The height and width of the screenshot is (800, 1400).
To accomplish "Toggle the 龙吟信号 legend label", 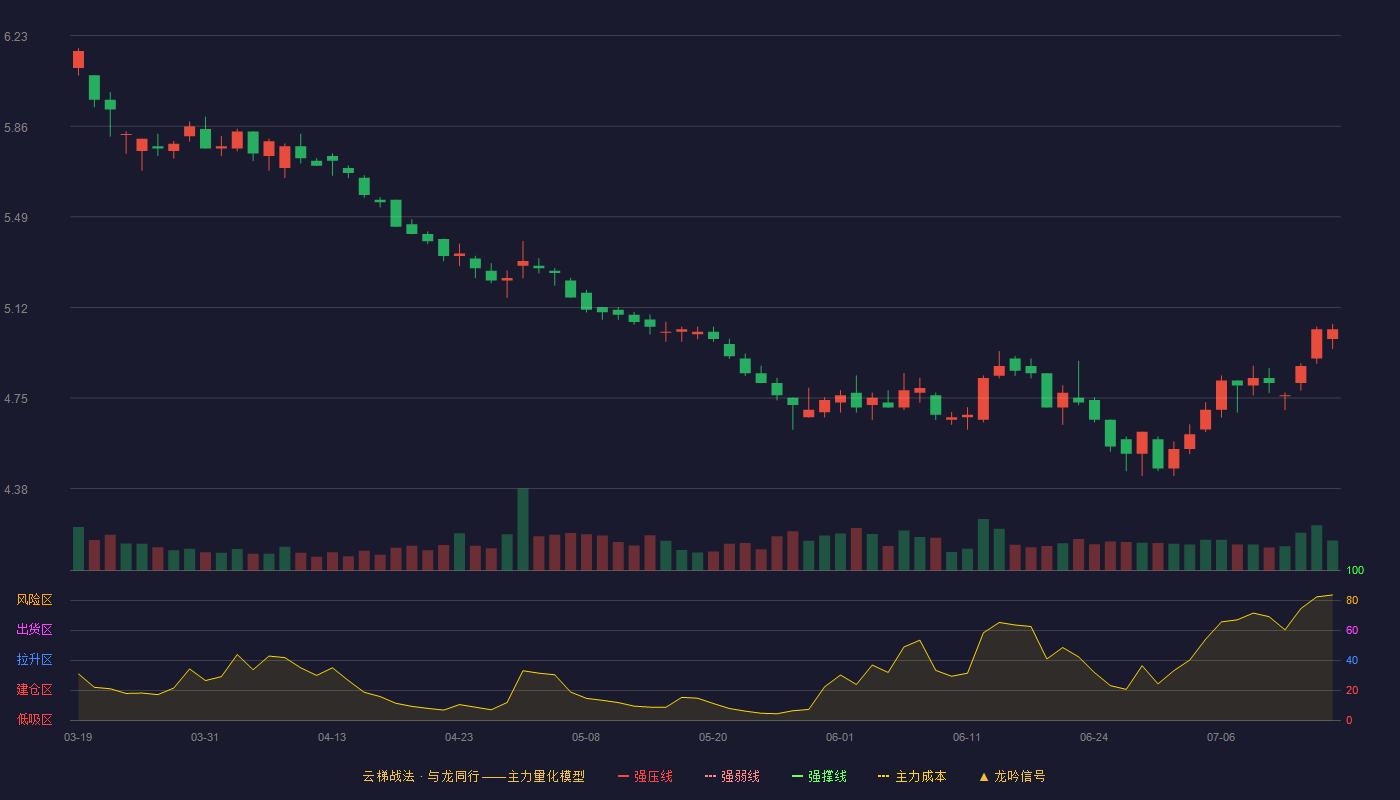I will (x=1020, y=776).
